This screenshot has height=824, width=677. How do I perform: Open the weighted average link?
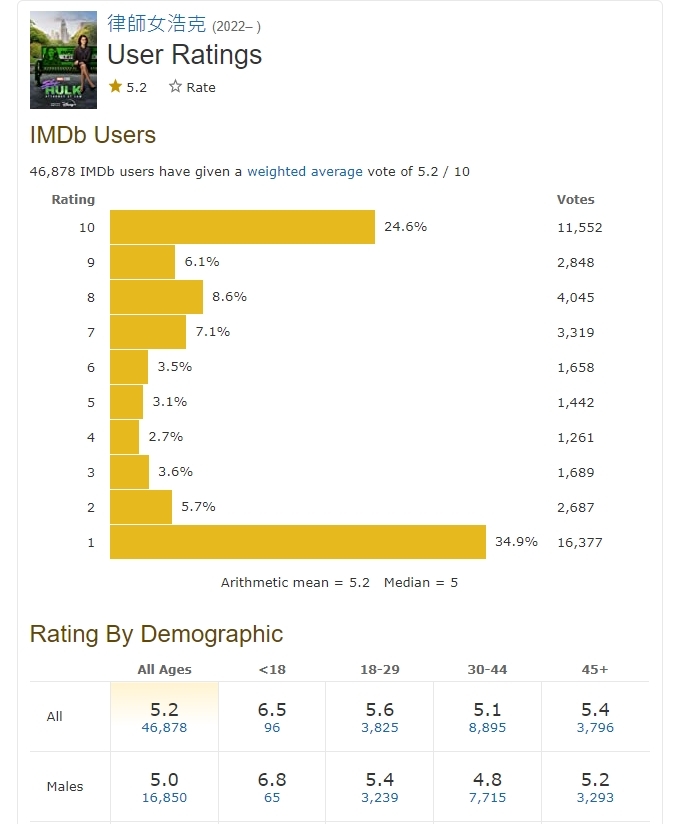(305, 171)
